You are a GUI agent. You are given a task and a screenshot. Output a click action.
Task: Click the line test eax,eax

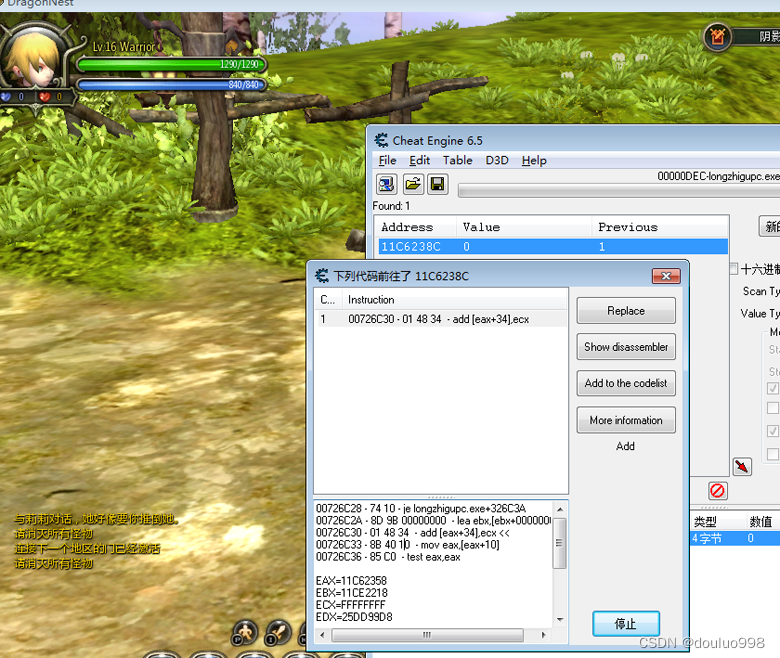point(388,557)
